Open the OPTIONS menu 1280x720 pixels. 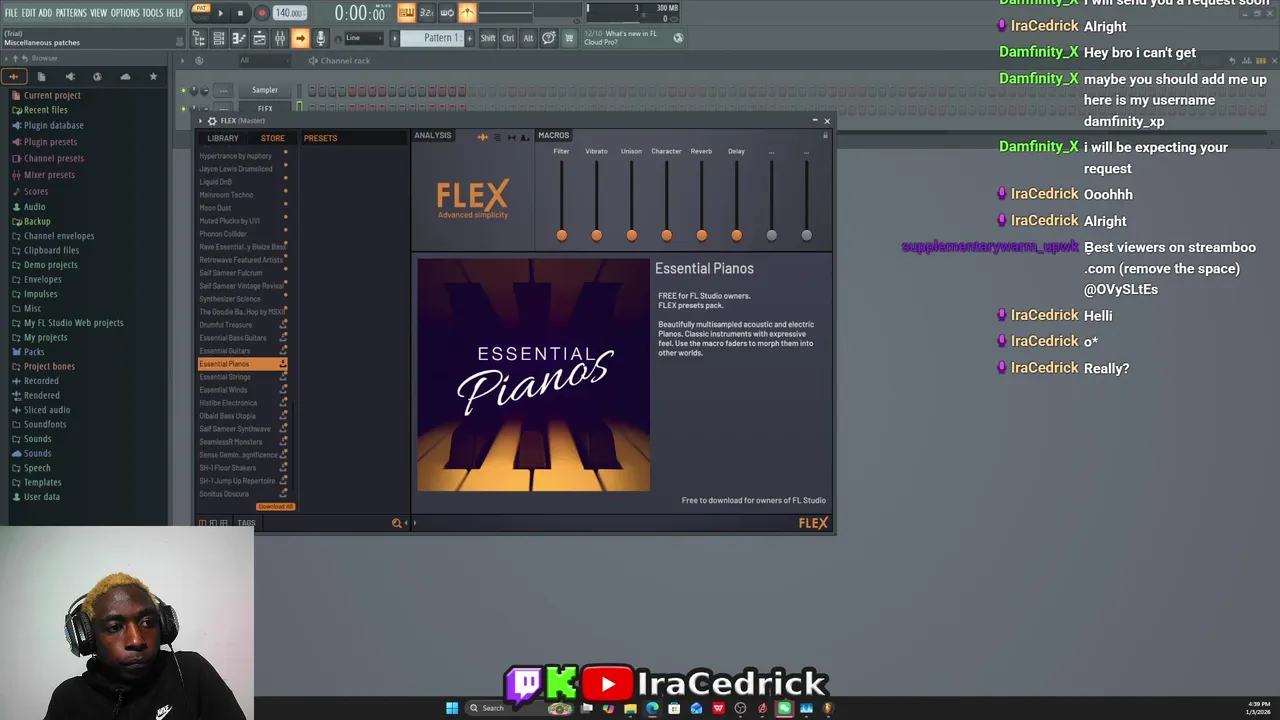coord(125,13)
